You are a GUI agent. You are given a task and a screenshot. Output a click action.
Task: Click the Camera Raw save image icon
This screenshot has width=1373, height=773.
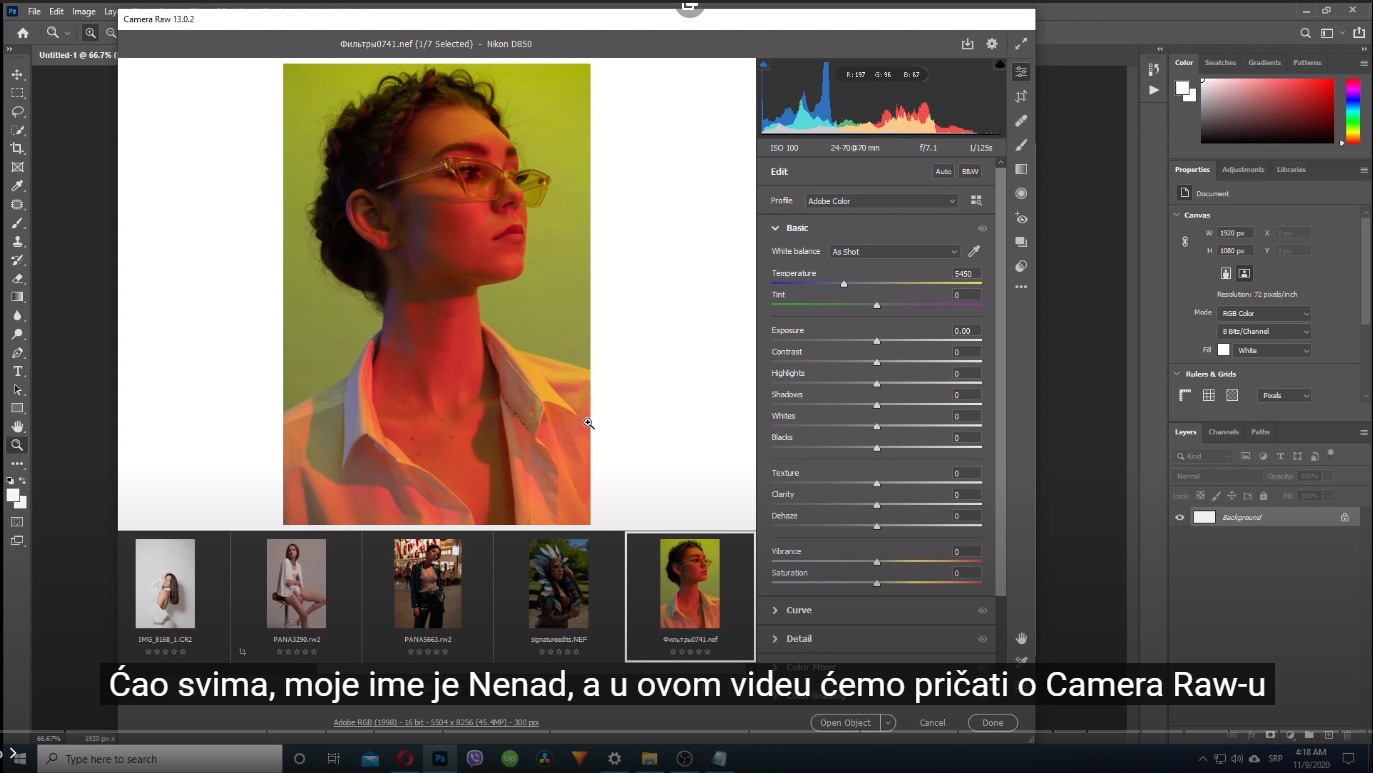tap(967, 44)
